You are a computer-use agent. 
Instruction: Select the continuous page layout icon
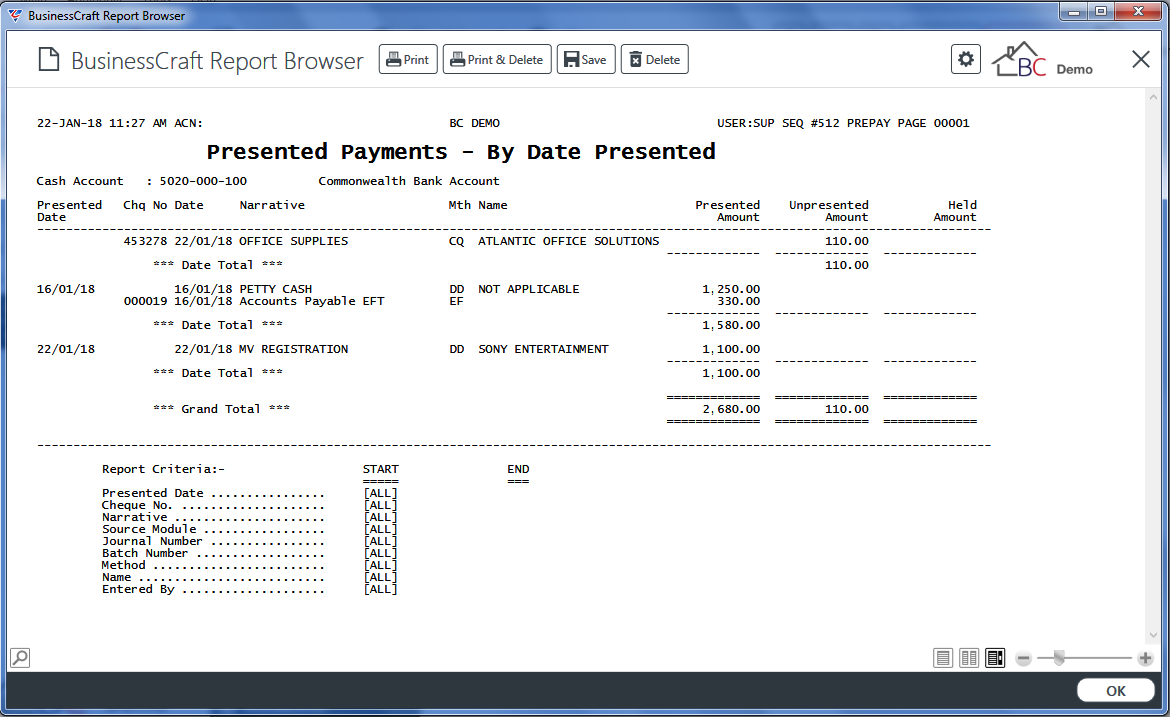(995, 658)
